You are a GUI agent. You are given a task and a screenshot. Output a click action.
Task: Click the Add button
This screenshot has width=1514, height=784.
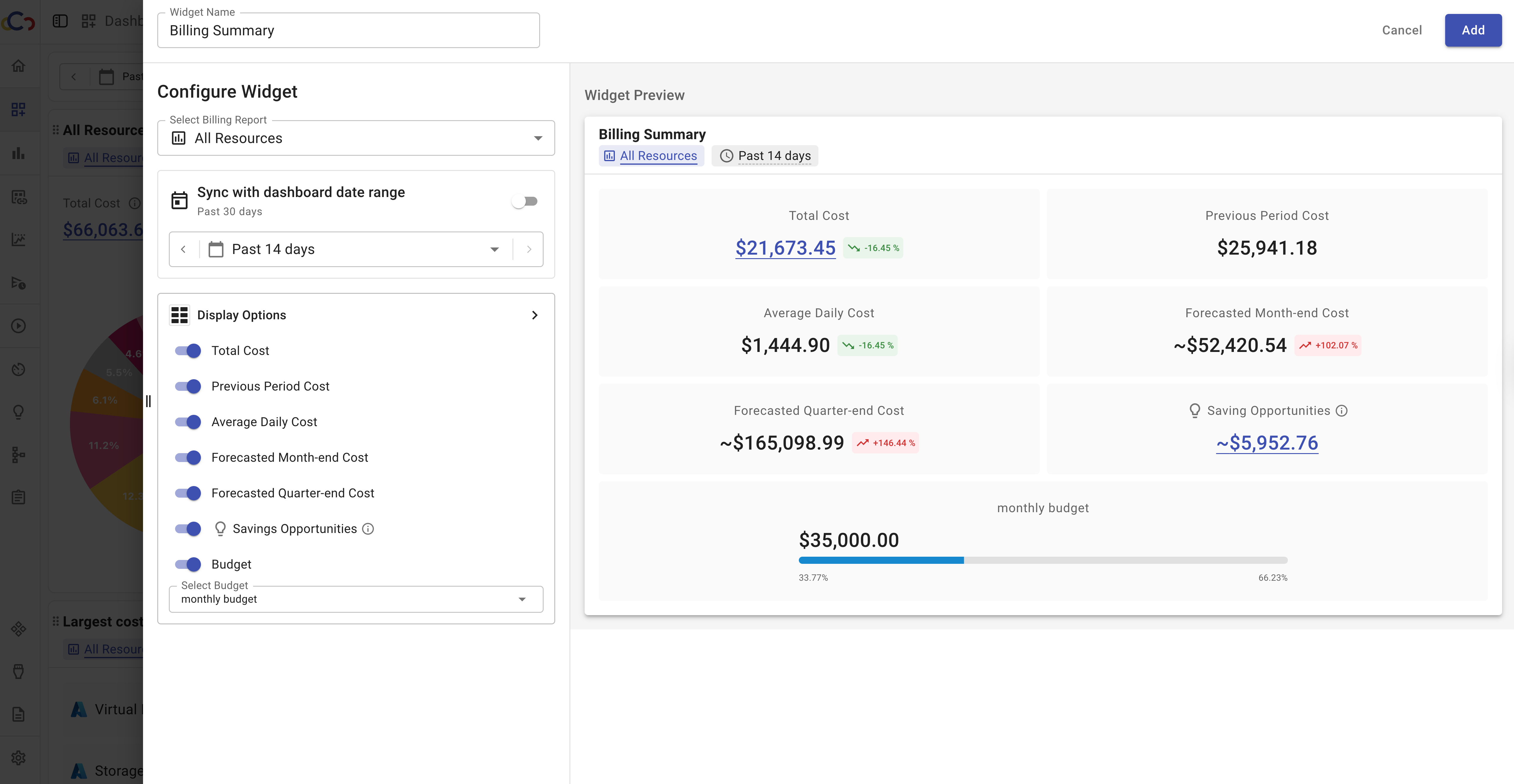point(1472,30)
